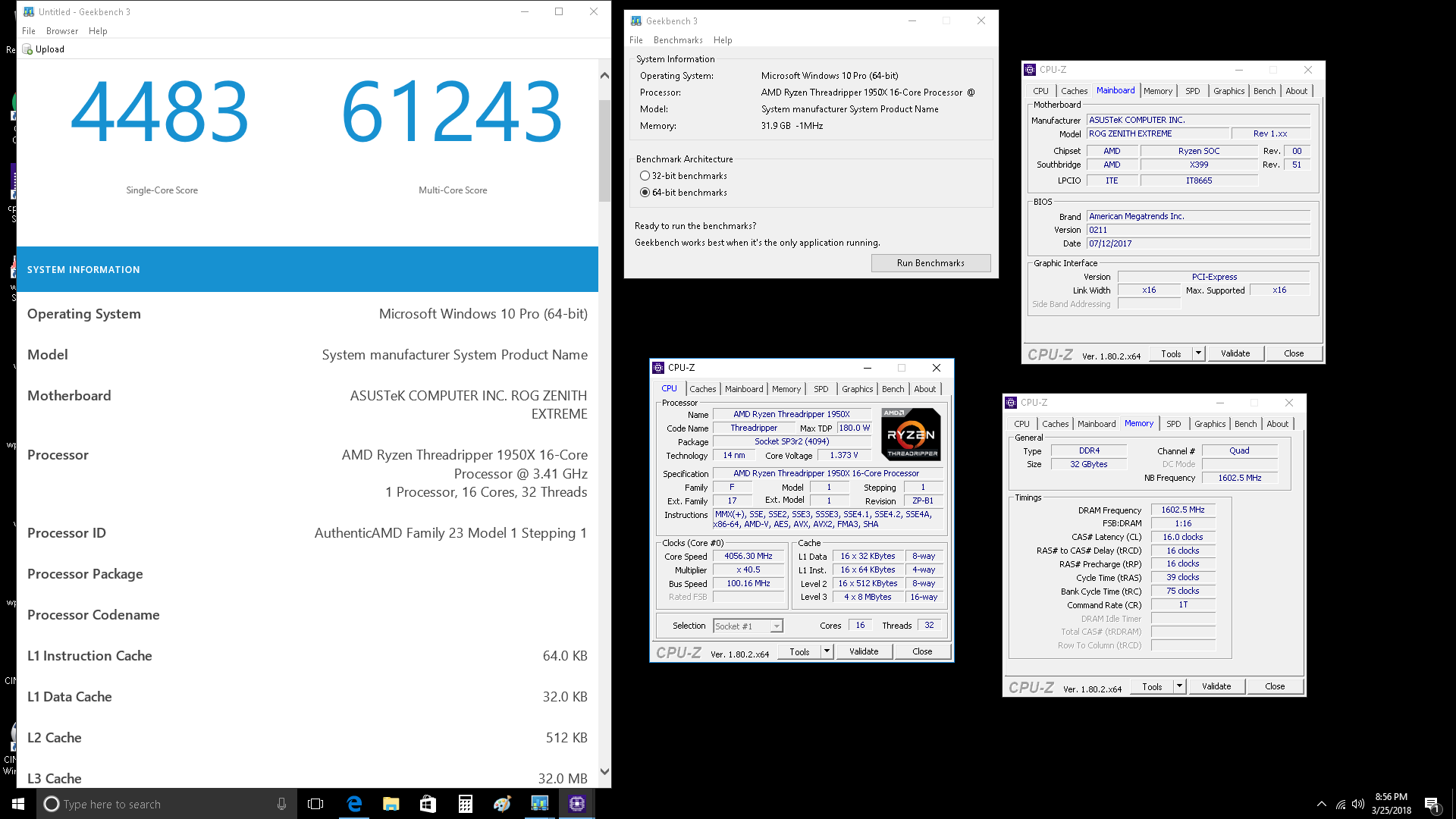Viewport: 1456px width, 819px height.
Task: Click motherboard model ROG ZENITH EXTREME field
Action: pos(1158,133)
